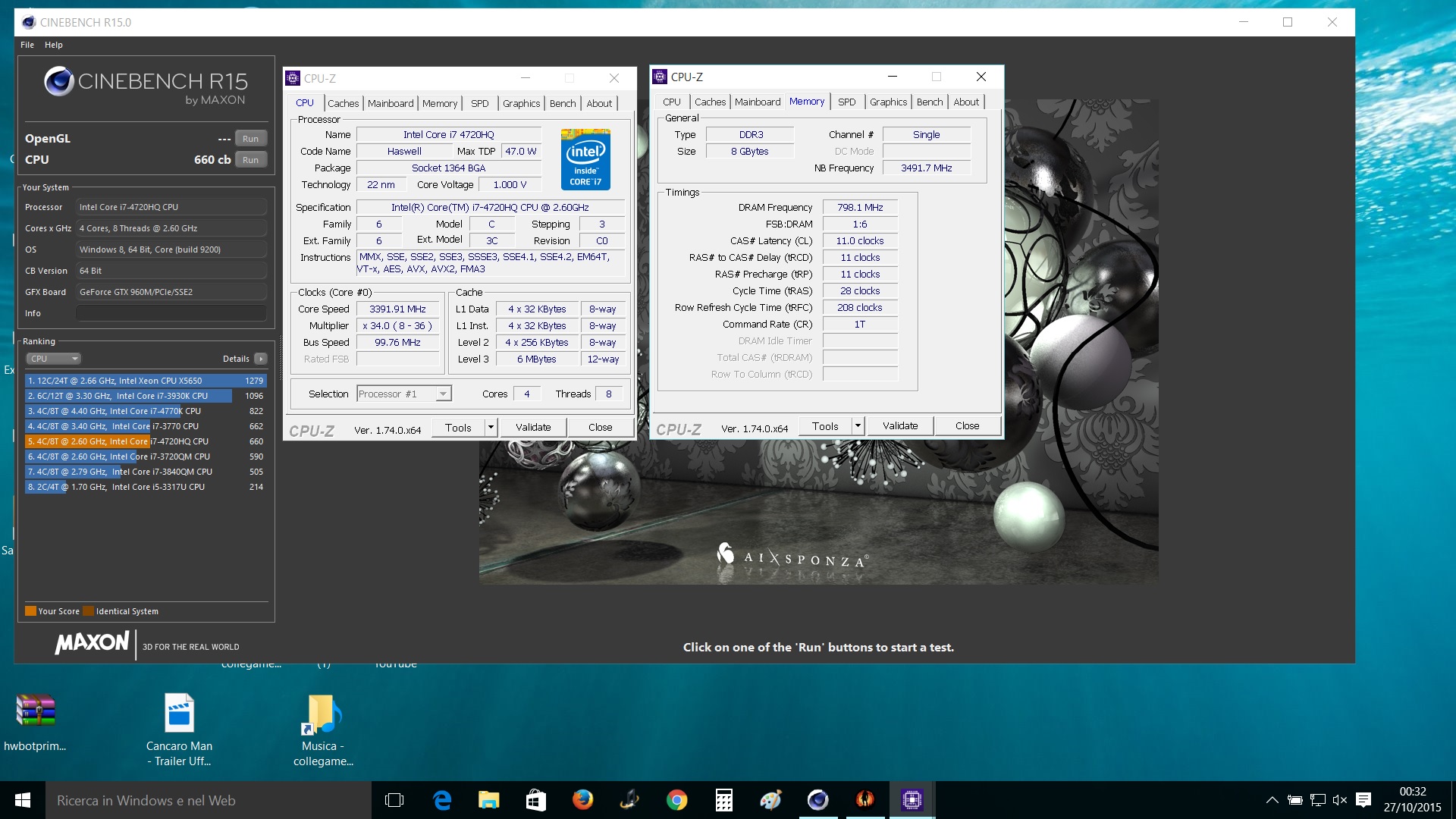This screenshot has height=819, width=1456.
Task: Switch to Mainboard tab in left CPU-Z
Action: pos(391,103)
